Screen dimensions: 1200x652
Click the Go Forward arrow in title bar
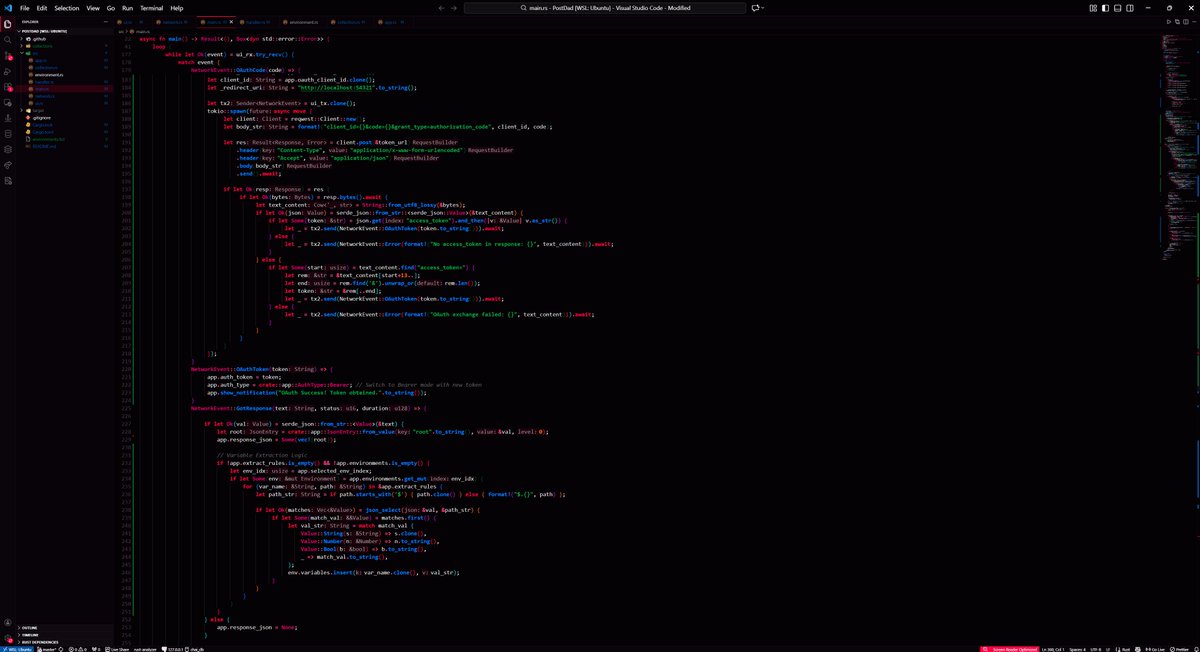point(454,8)
